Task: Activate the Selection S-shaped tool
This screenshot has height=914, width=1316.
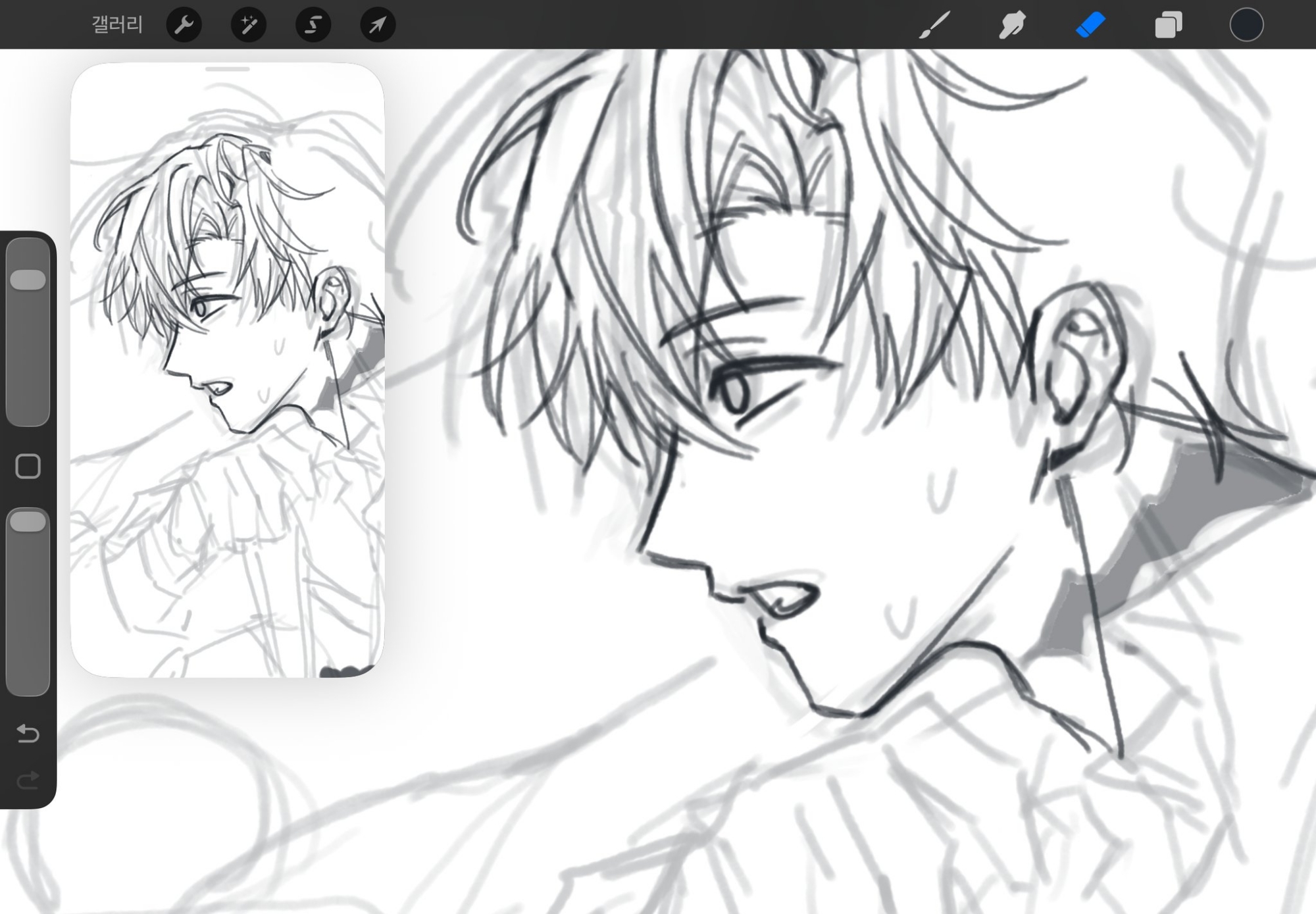Action: 313,25
